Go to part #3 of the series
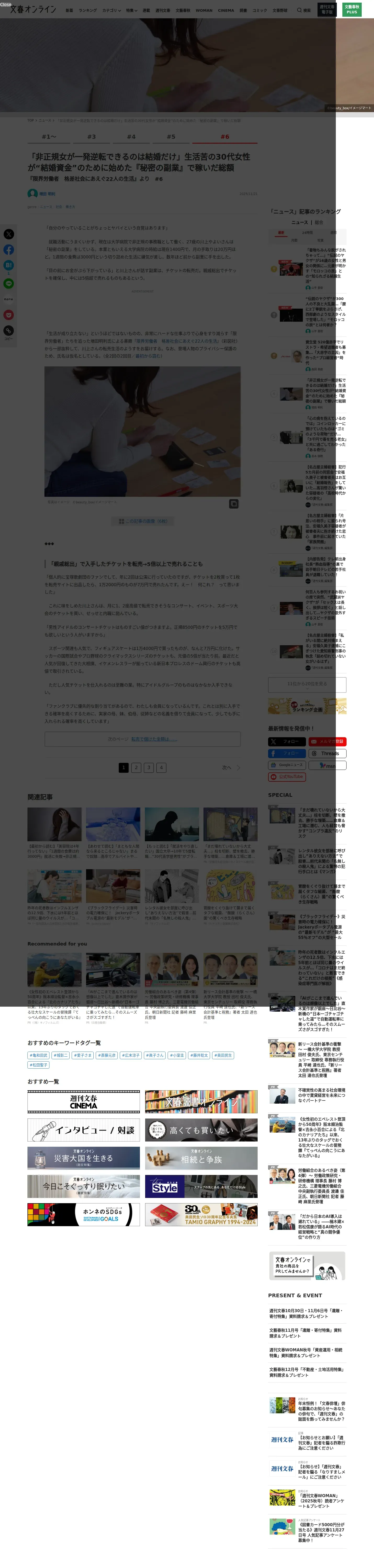 tap(91, 137)
